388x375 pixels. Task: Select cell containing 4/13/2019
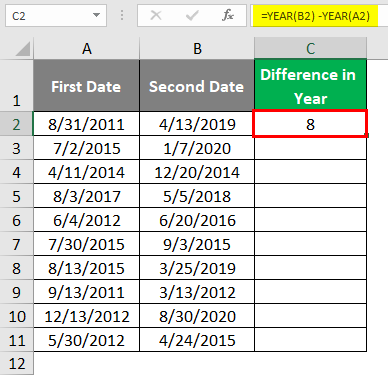[197, 124]
